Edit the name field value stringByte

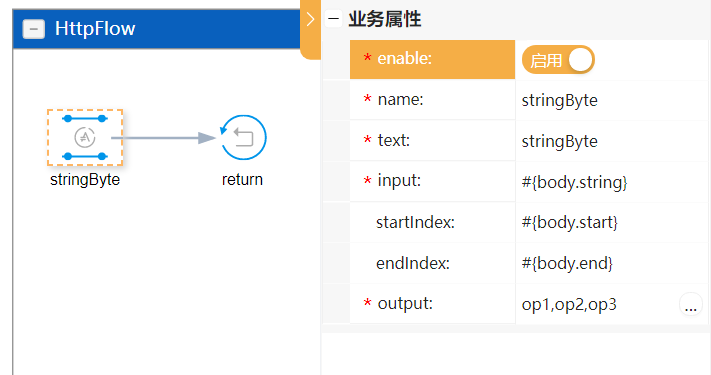point(611,100)
